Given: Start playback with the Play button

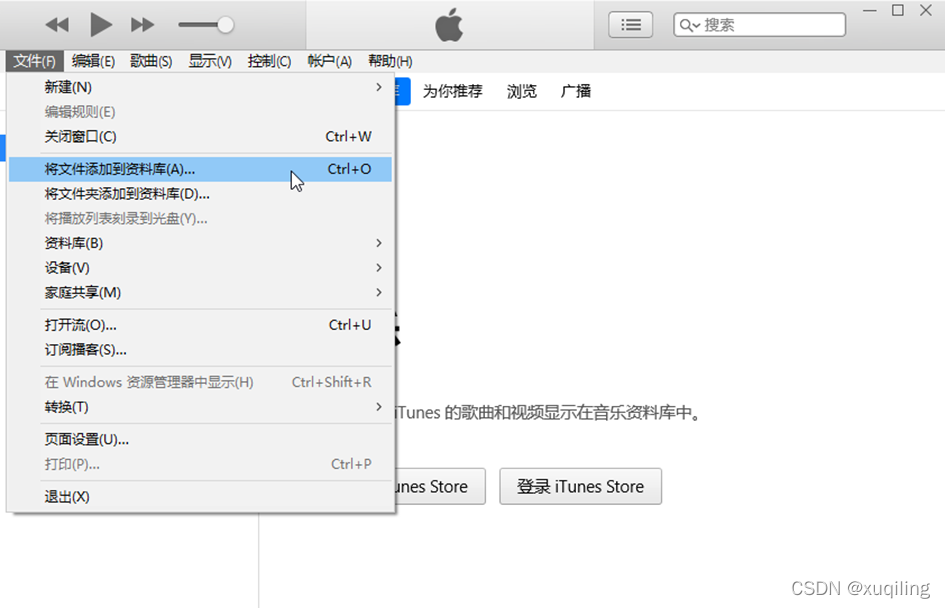Looking at the screenshot, I should tap(101, 25).
